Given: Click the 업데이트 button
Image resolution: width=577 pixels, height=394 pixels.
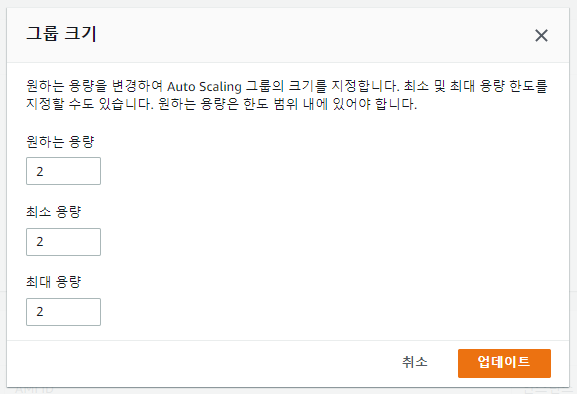Looking at the screenshot, I should click(504, 363).
